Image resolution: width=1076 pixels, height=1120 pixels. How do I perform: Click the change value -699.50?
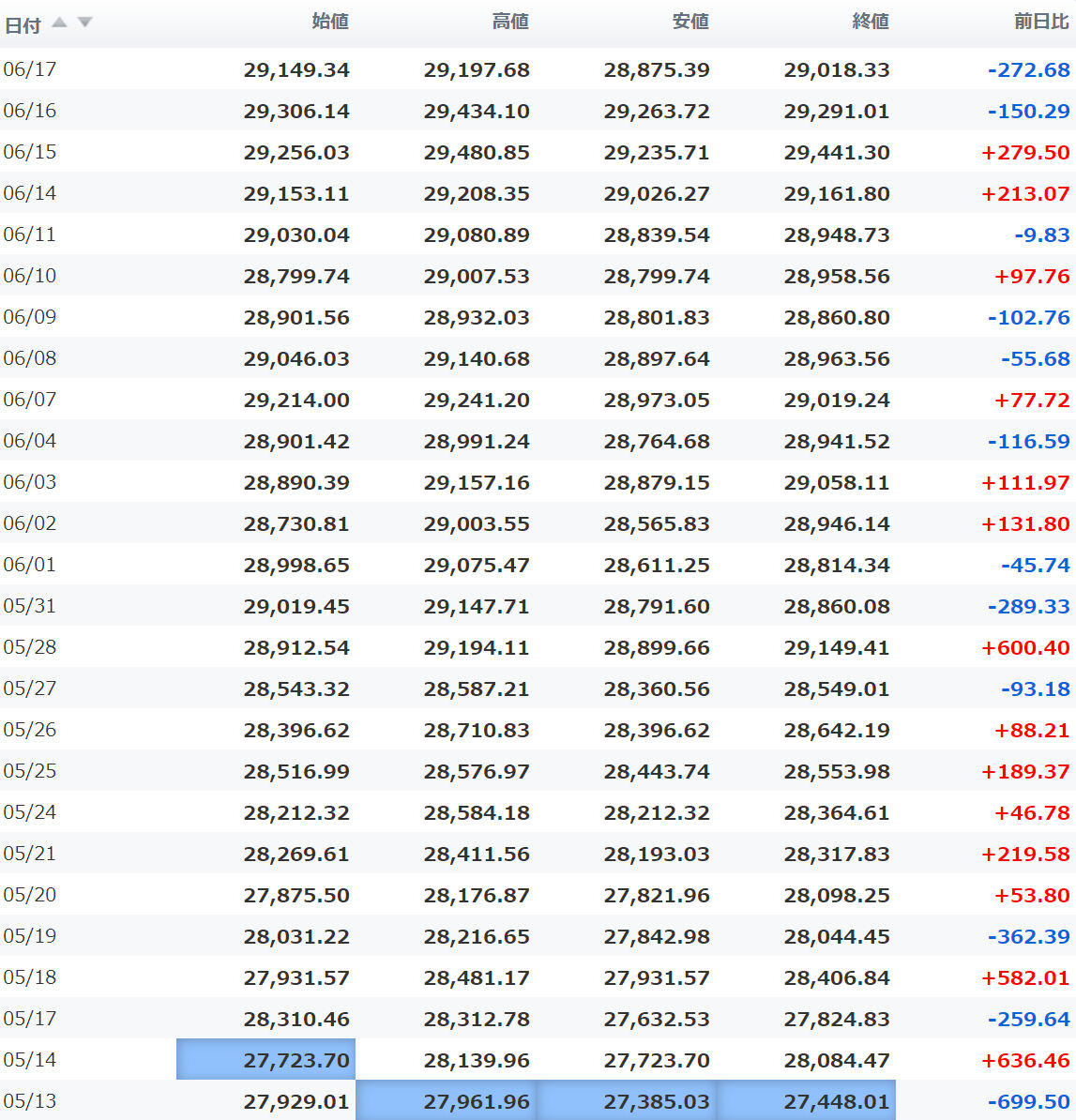1029,1101
